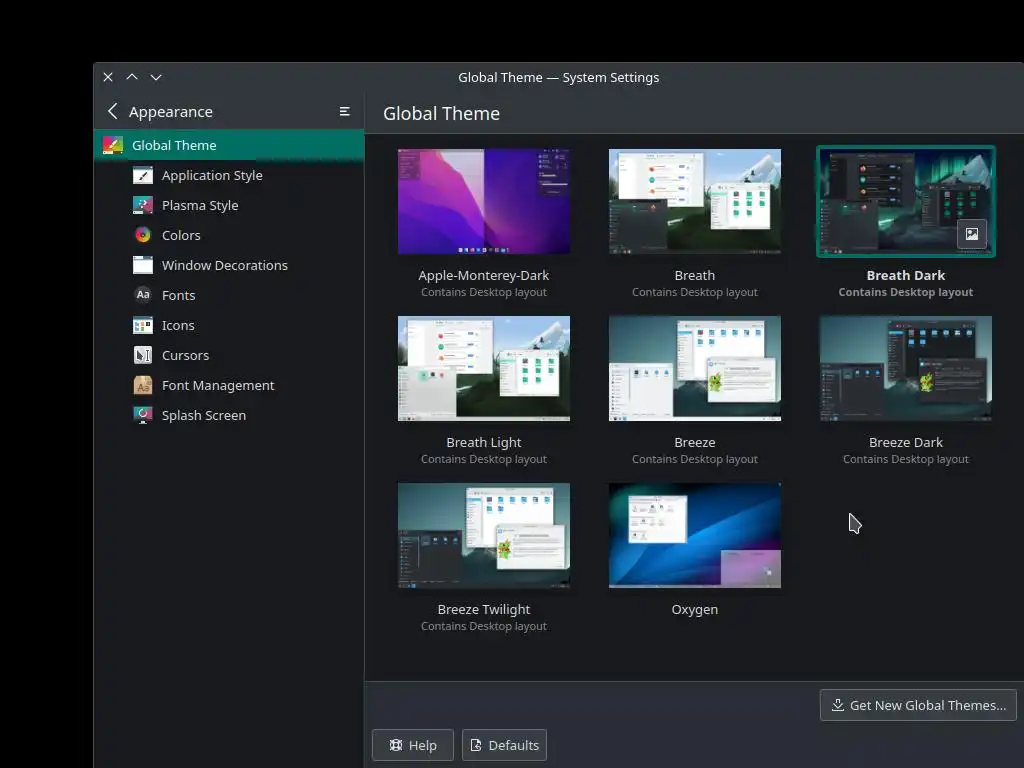
Task: Click the Oxygen theme name
Action: pyautogui.click(x=695, y=609)
